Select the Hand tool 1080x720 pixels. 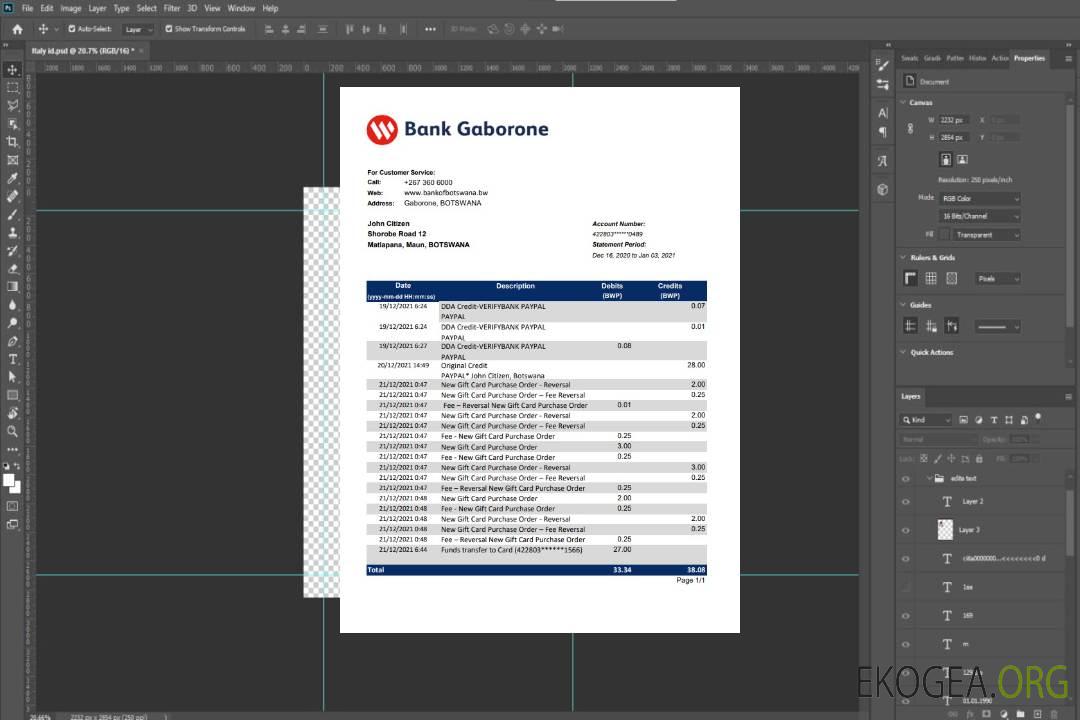(x=12, y=413)
